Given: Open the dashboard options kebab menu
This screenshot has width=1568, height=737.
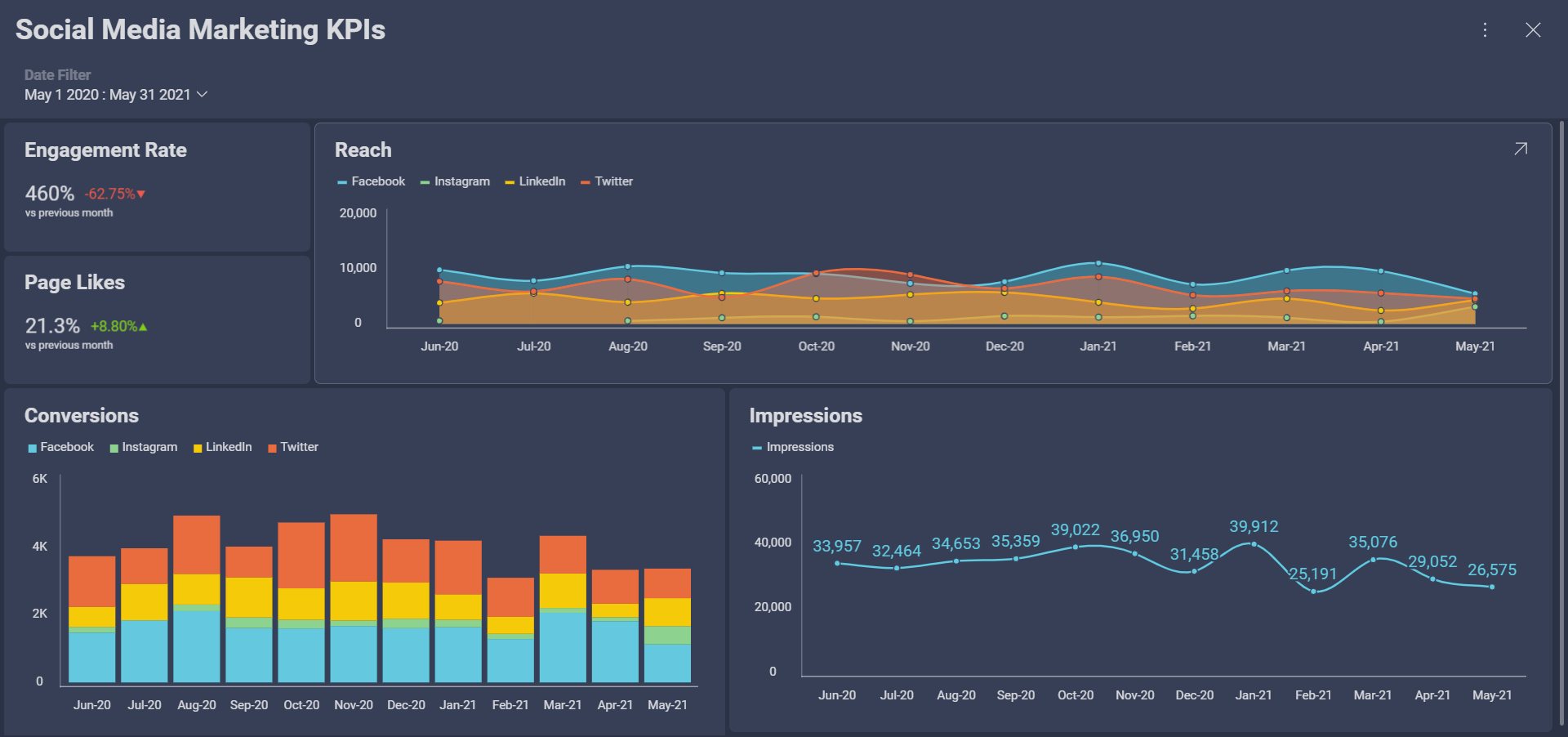Looking at the screenshot, I should tap(1485, 30).
